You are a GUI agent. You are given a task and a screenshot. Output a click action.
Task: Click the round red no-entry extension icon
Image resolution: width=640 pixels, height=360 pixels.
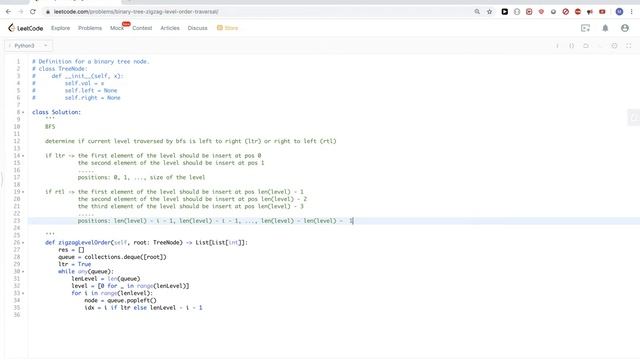pos(566,12)
